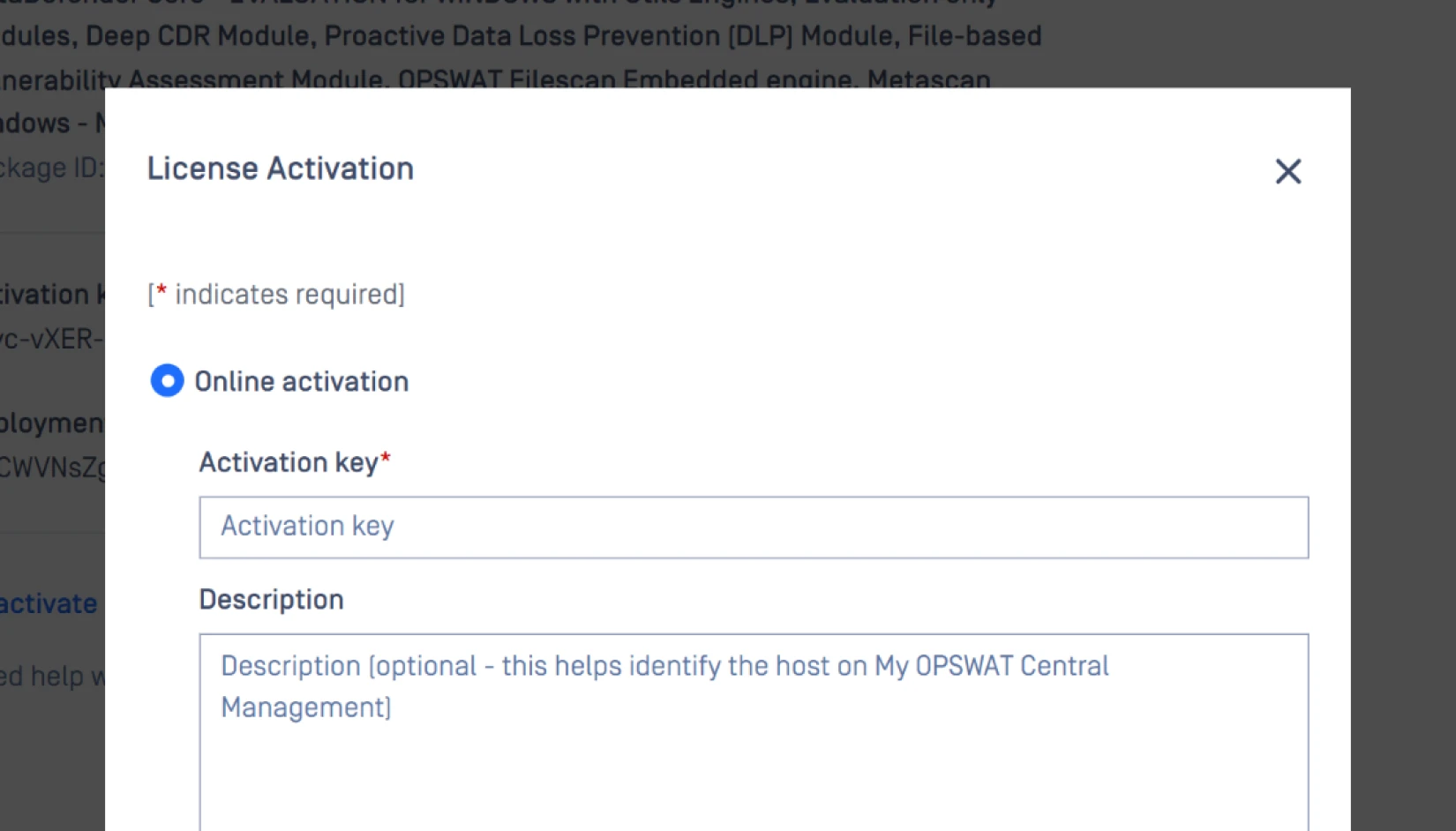The image size is (1456, 831).
Task: Close the License Activation dialog
Action: point(1287,171)
